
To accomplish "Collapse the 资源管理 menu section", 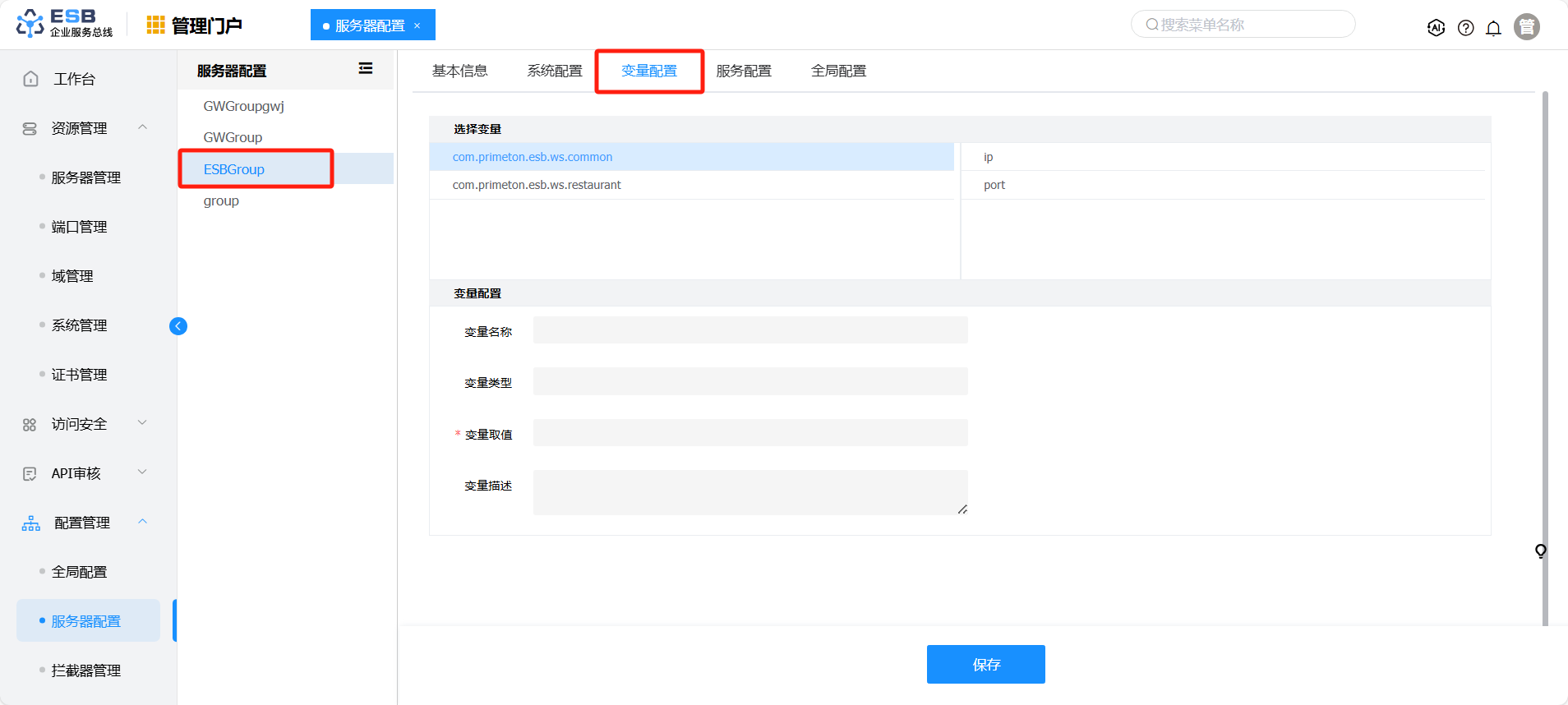I will pos(142,127).
